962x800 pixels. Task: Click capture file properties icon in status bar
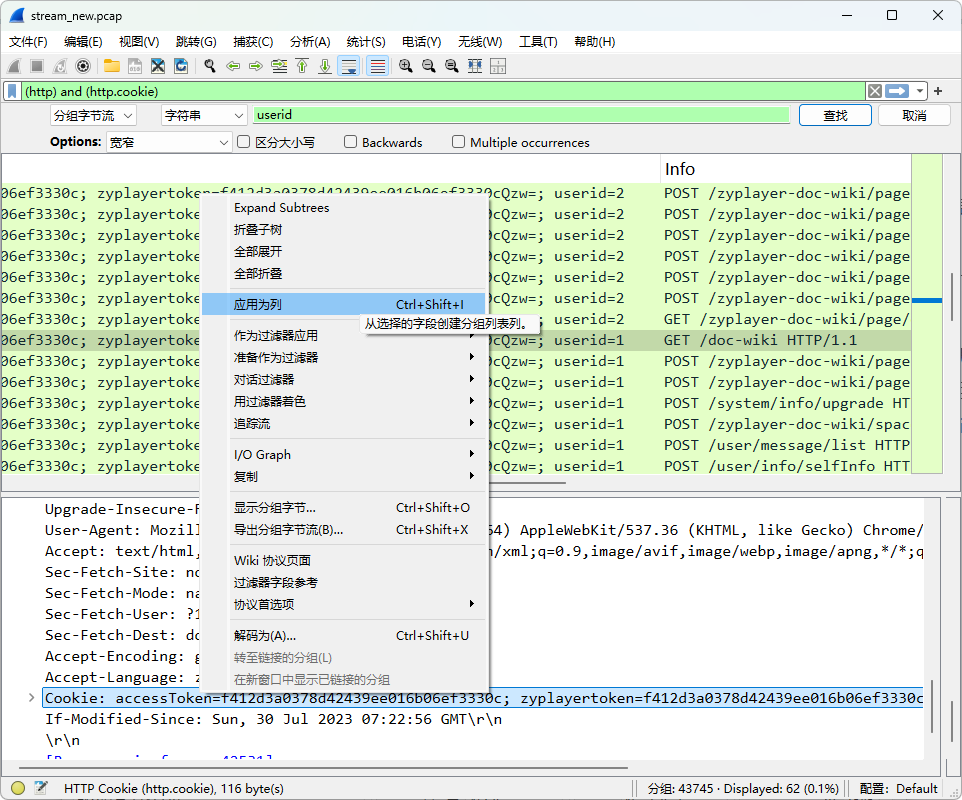41,788
